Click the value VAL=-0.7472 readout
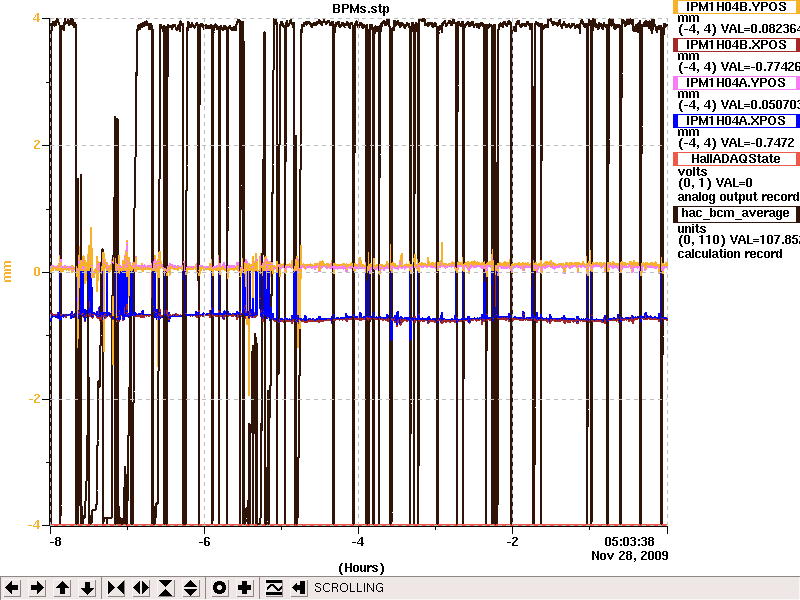Image resolution: width=800 pixels, height=600 pixels. [757, 143]
